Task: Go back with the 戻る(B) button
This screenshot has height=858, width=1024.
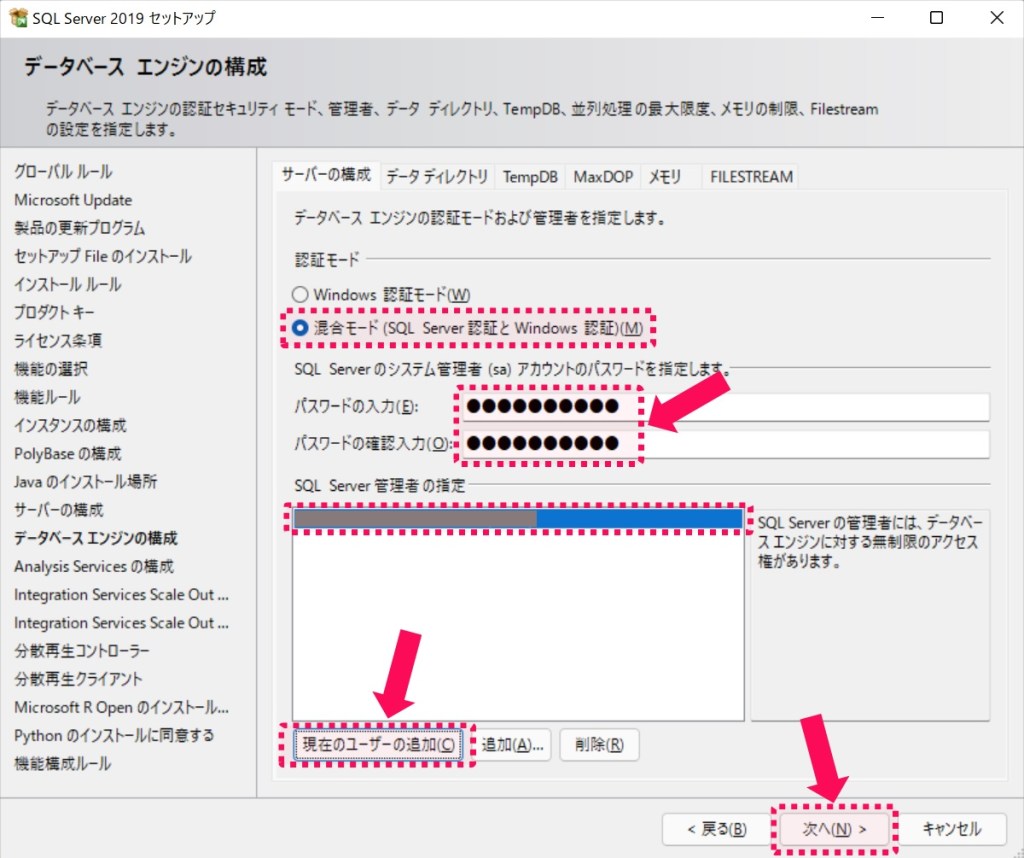Action: tap(716, 829)
